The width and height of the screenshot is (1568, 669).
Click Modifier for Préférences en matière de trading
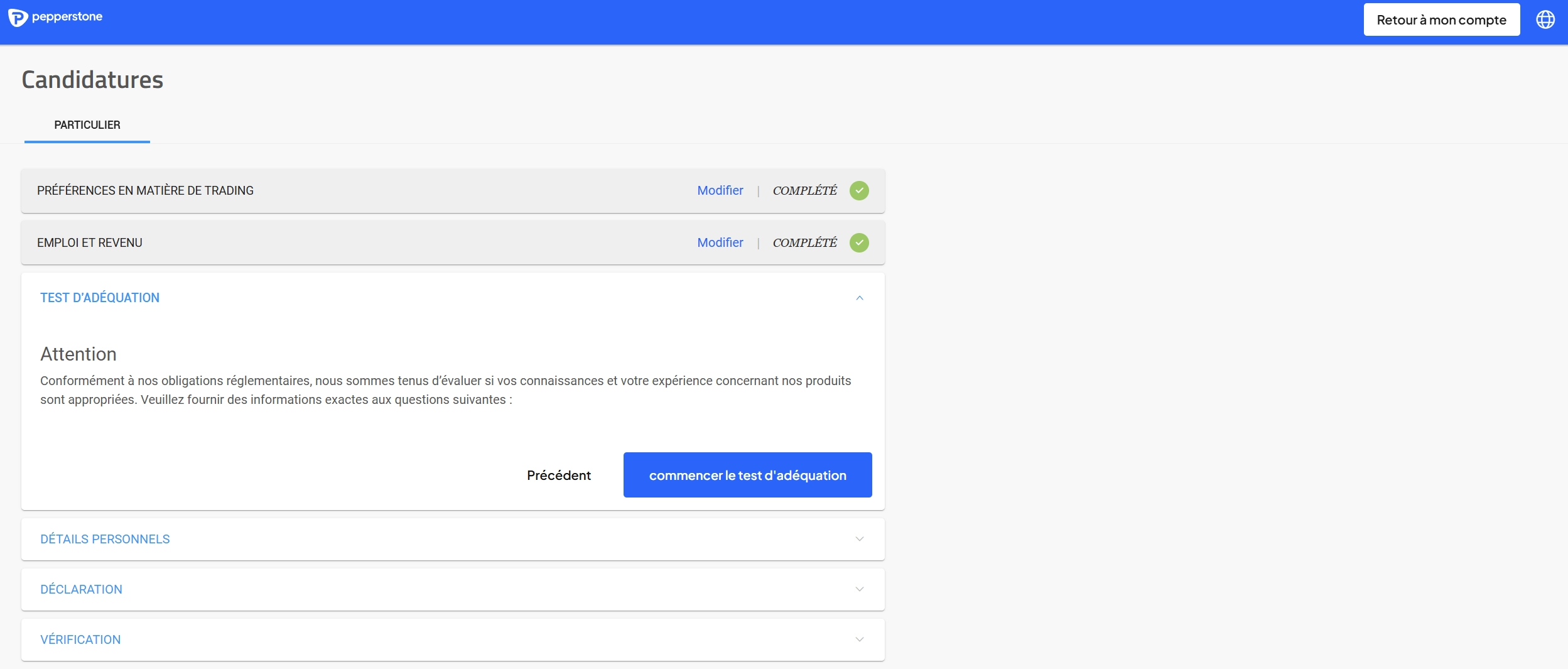tap(720, 190)
